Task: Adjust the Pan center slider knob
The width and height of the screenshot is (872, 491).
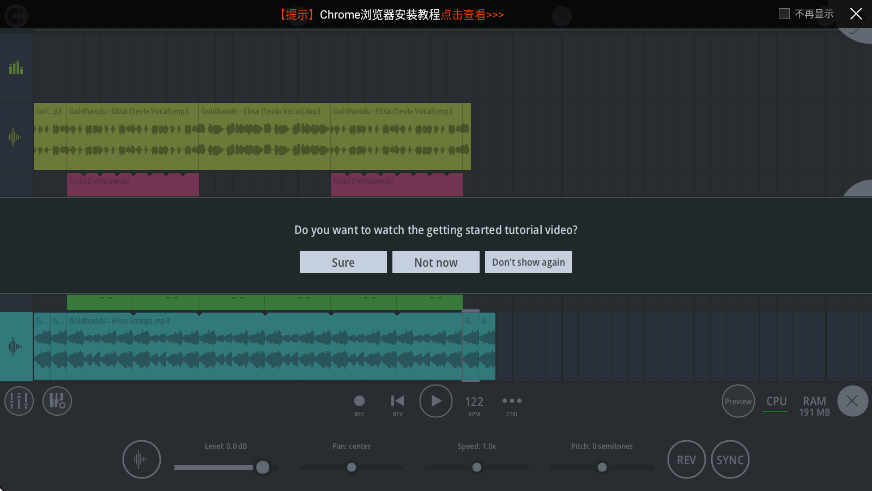Action: click(351, 467)
